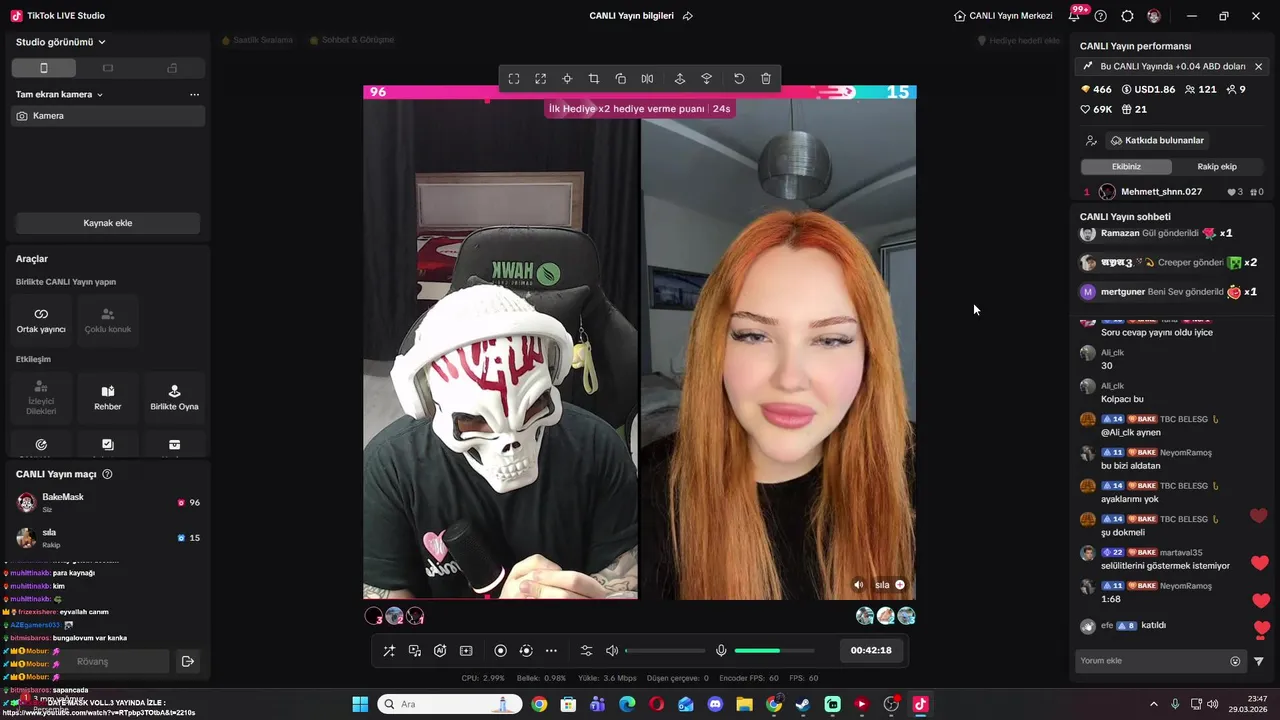
Task: Flip the source horizontally with the mirror icon
Action: point(647,79)
